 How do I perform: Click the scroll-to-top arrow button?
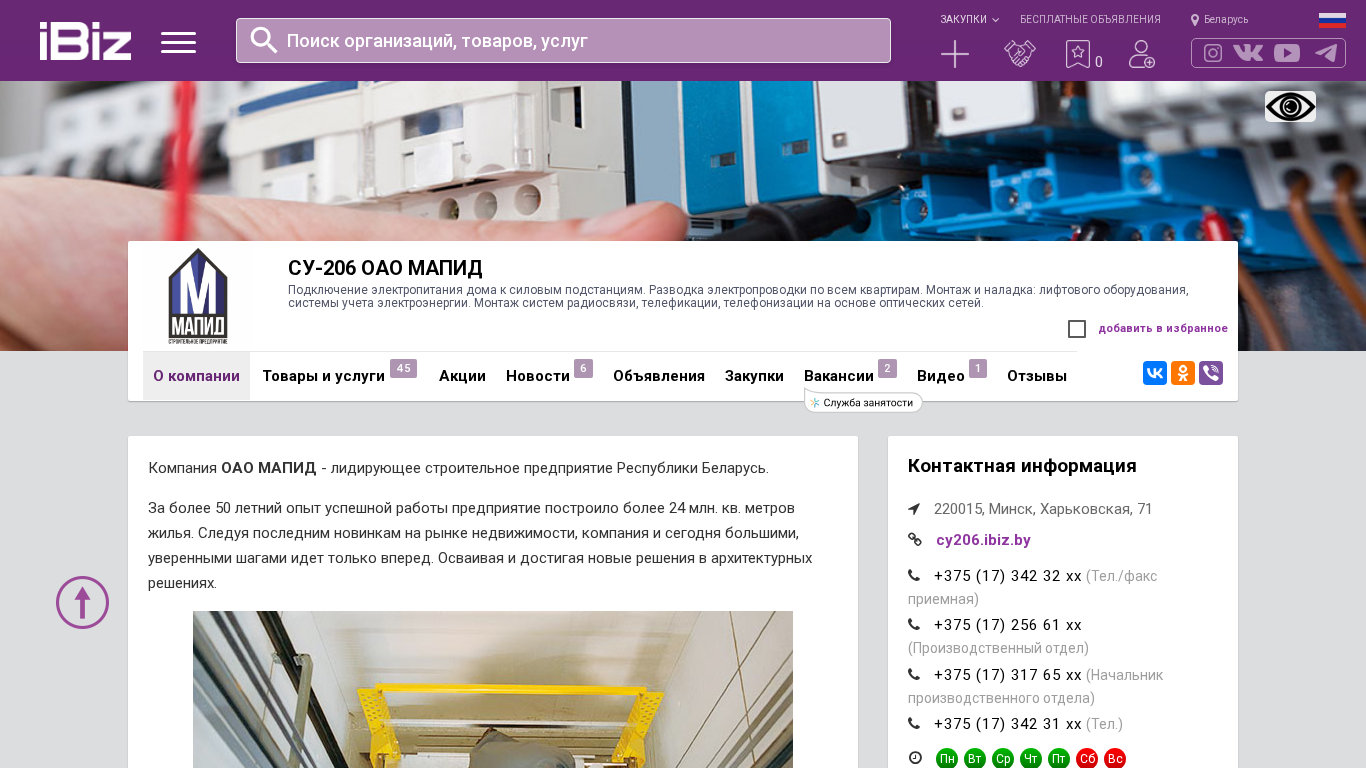coord(82,602)
